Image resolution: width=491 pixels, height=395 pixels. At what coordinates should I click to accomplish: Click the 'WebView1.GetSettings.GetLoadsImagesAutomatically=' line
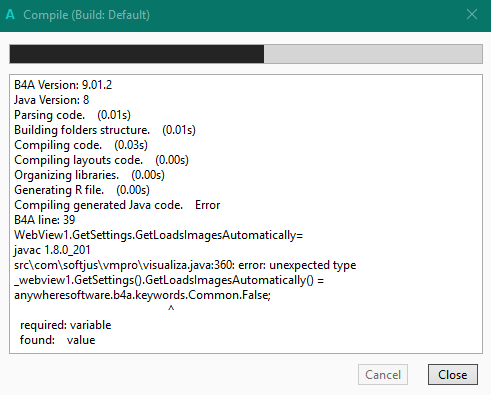point(158,235)
